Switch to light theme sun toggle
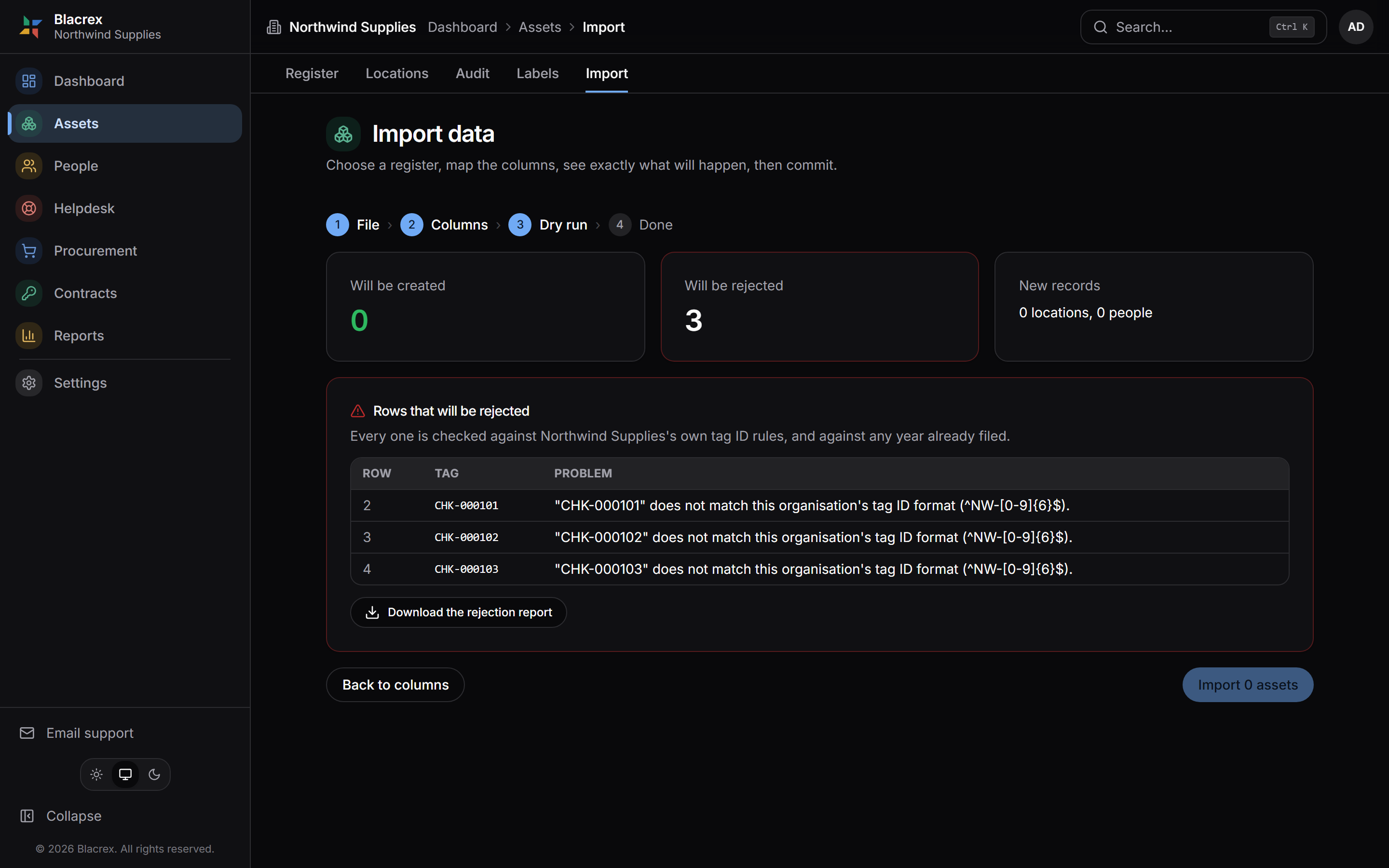This screenshot has width=1389, height=868. pyautogui.click(x=96, y=774)
